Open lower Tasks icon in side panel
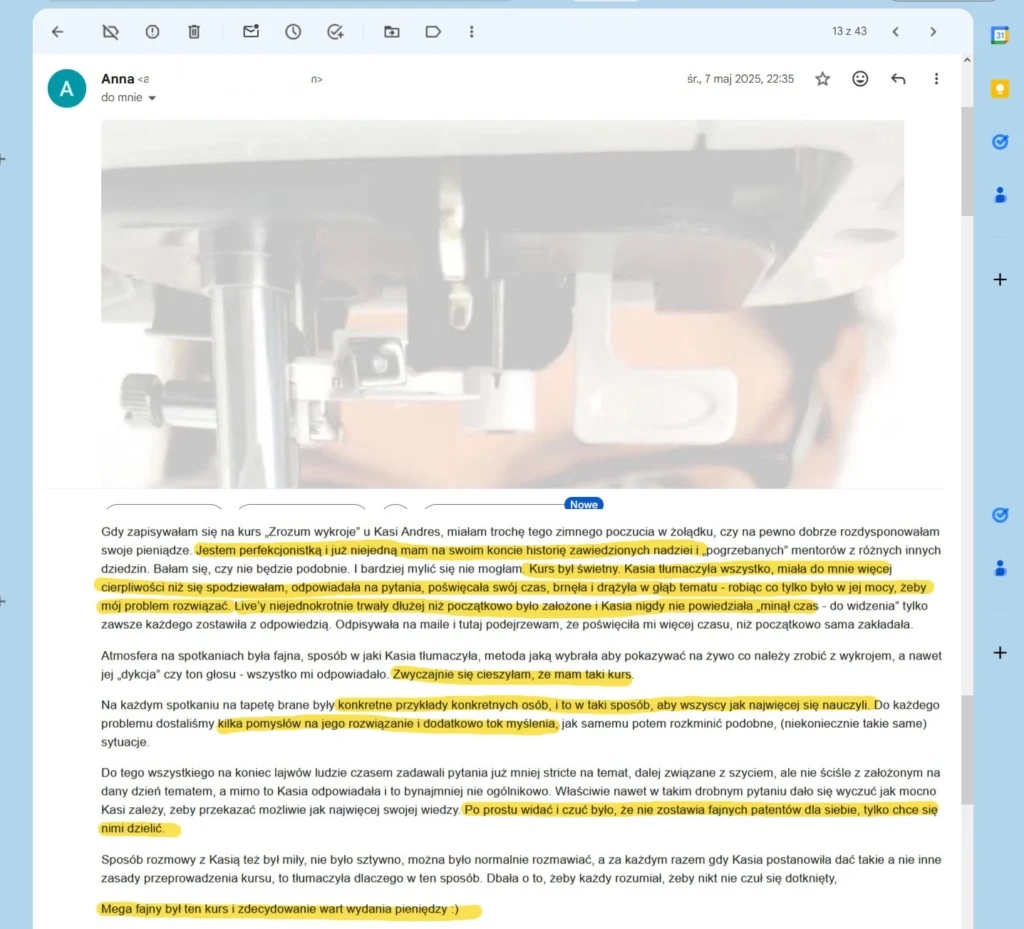 tap(999, 515)
